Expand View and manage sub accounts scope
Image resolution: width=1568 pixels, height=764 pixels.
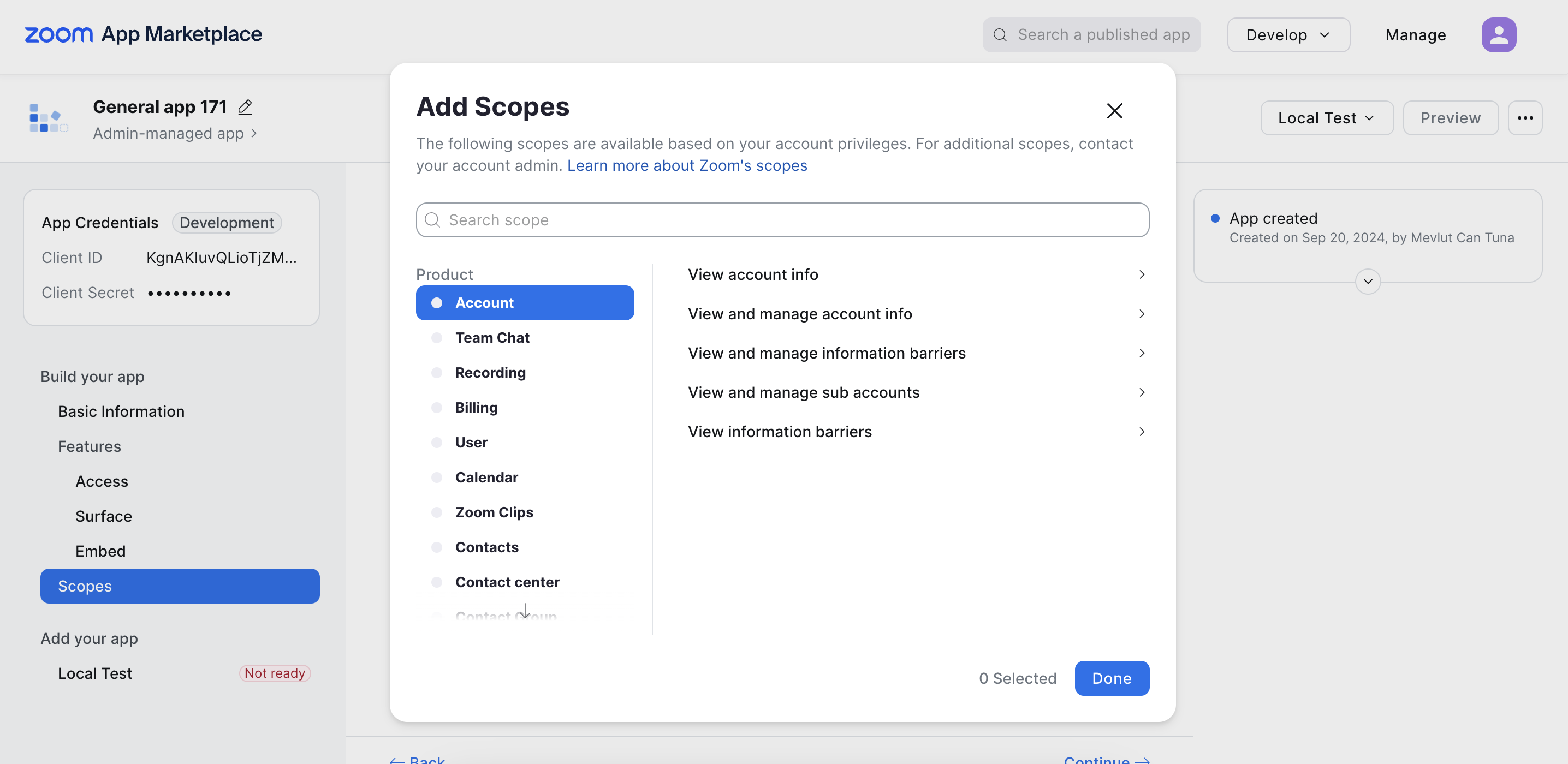[918, 393]
